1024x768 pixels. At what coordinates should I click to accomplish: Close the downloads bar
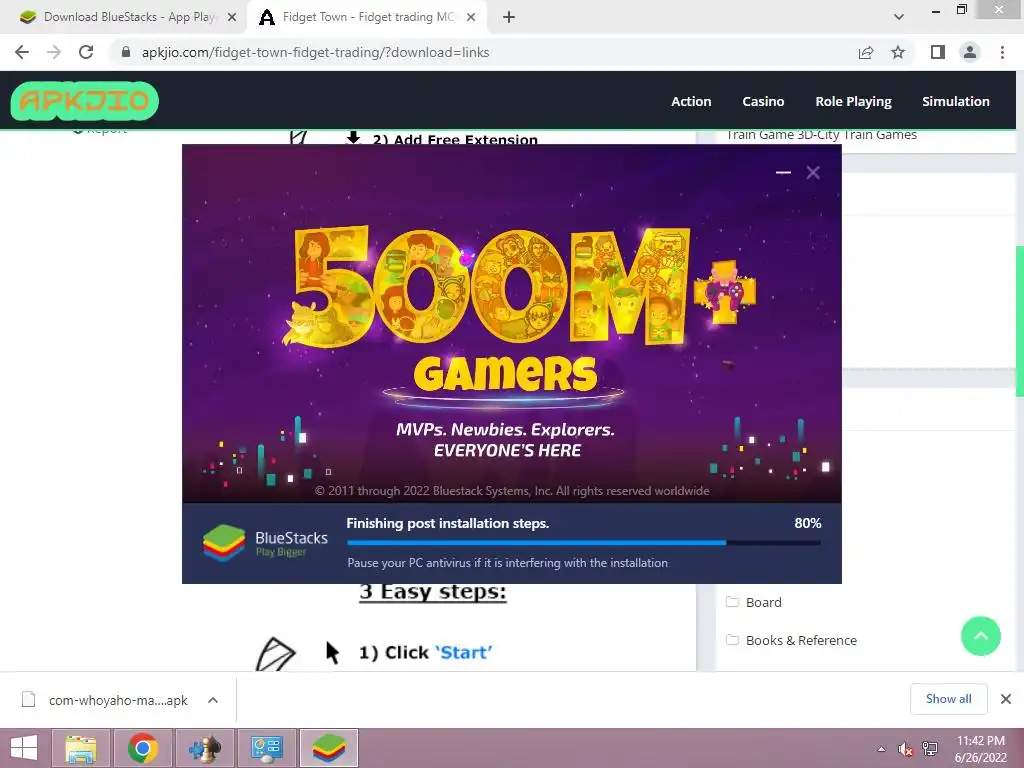pos(1006,699)
